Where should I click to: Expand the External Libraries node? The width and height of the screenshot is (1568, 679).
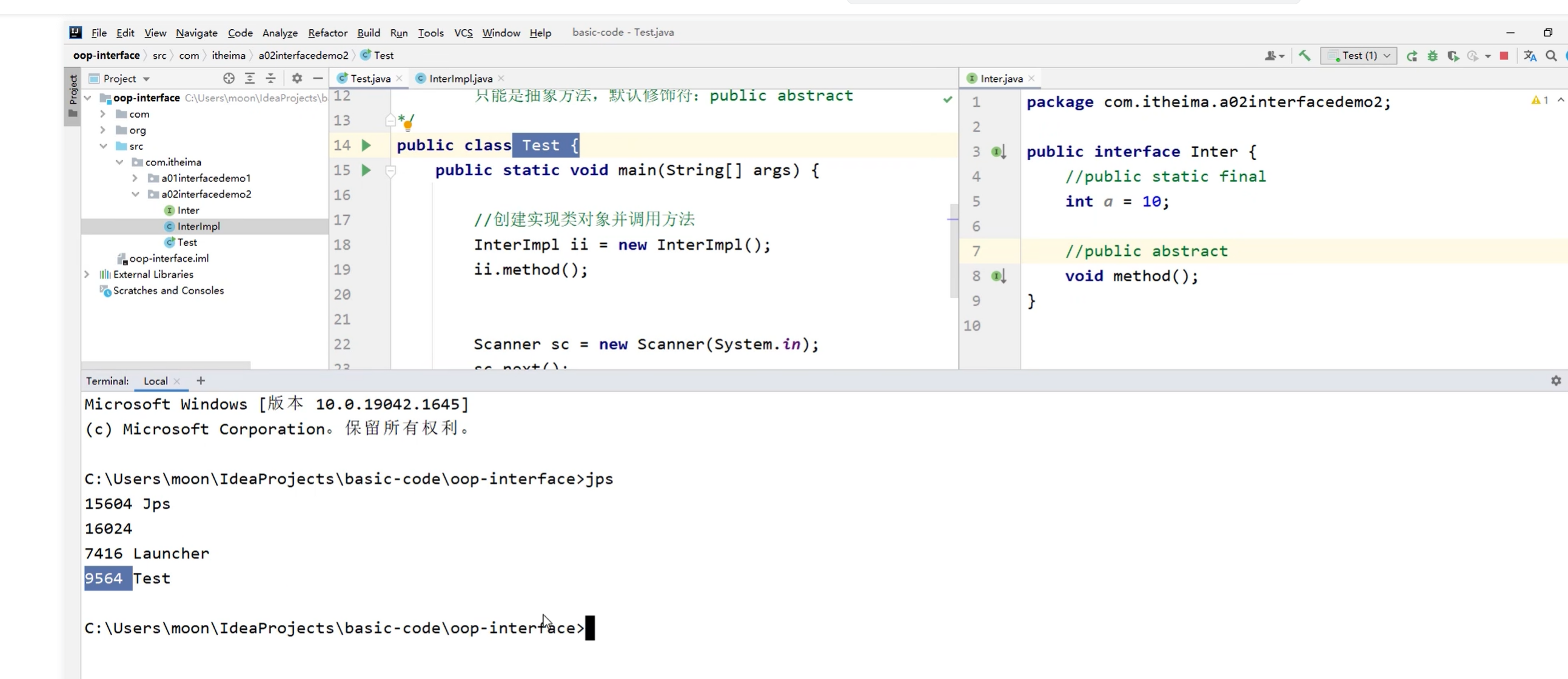coord(87,275)
